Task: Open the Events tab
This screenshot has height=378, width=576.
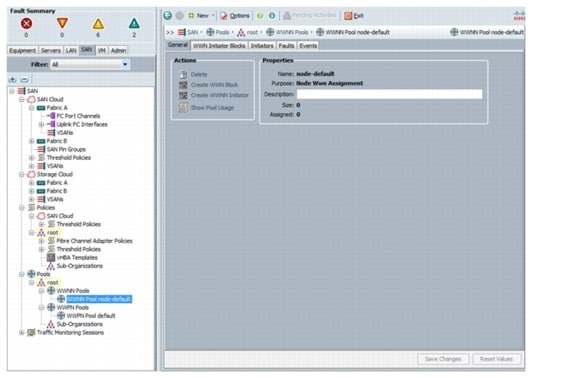Action: click(308, 46)
